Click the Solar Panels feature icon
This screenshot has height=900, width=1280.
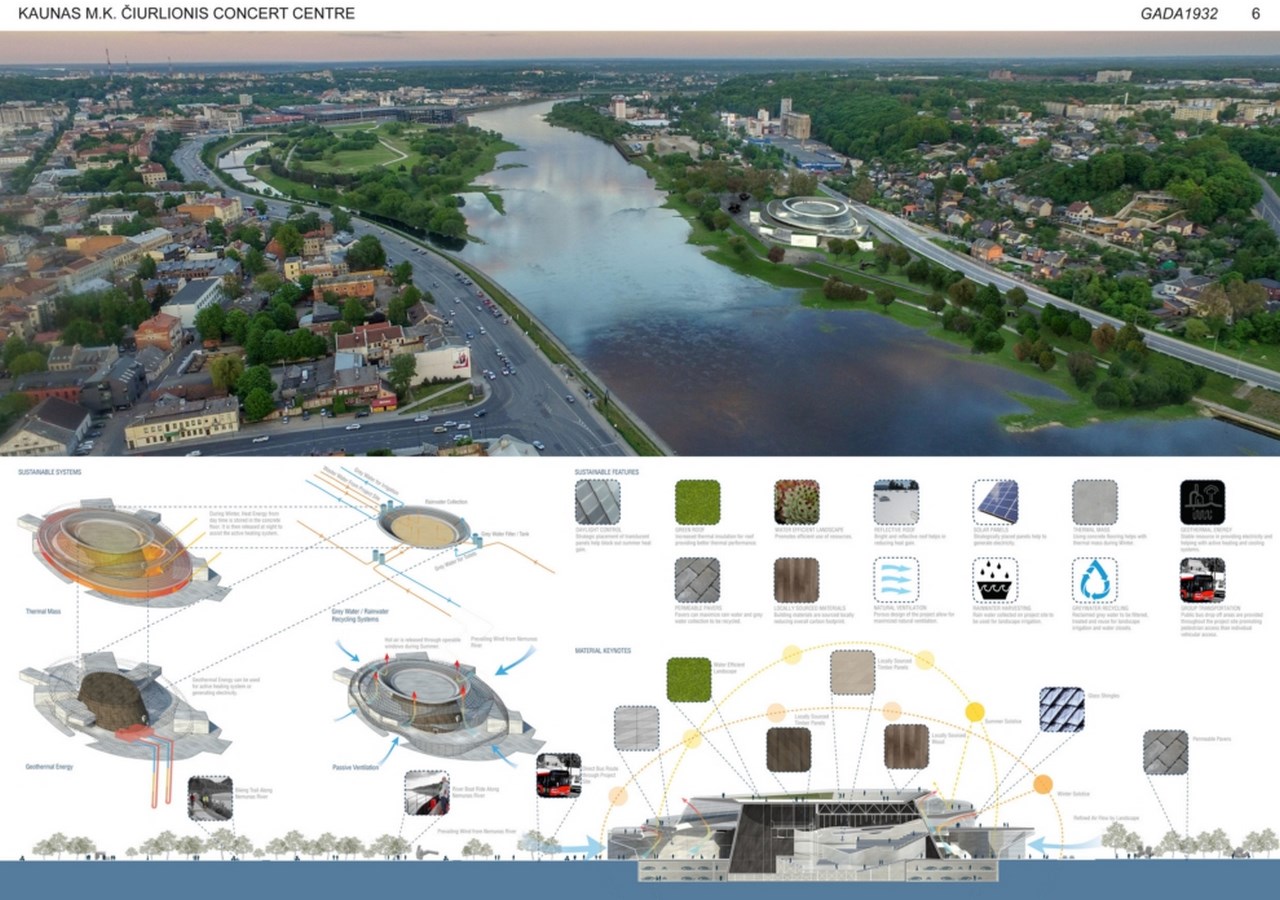[x=995, y=502]
